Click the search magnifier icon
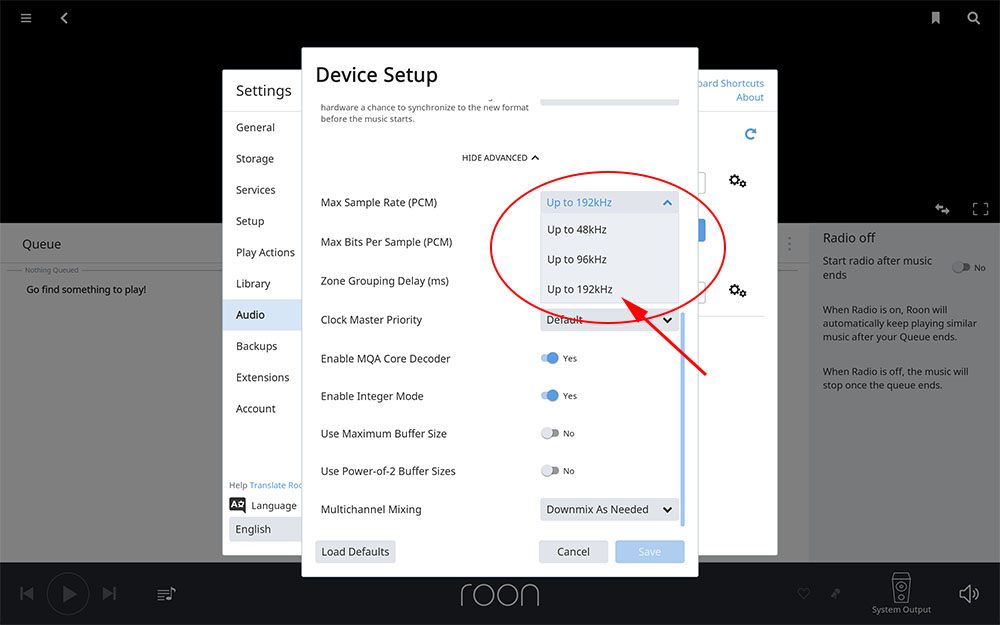Image resolution: width=1000 pixels, height=625 pixels. point(973,18)
